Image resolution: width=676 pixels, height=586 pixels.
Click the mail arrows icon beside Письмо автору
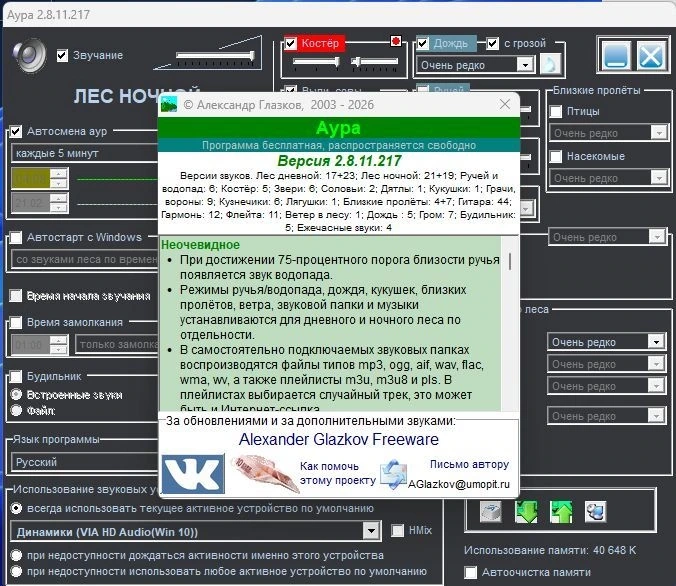[393, 475]
